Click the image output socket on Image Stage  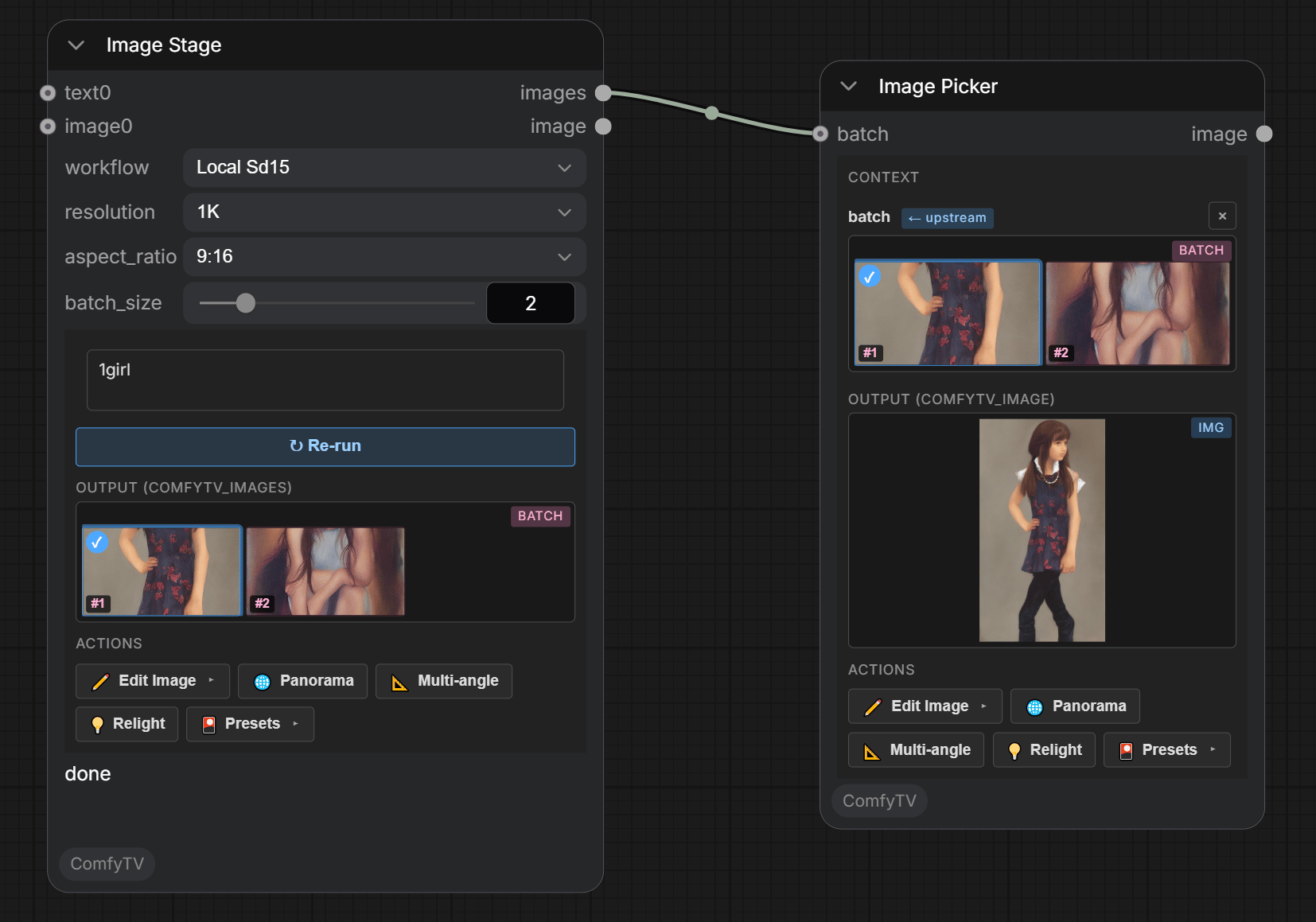[x=603, y=126]
